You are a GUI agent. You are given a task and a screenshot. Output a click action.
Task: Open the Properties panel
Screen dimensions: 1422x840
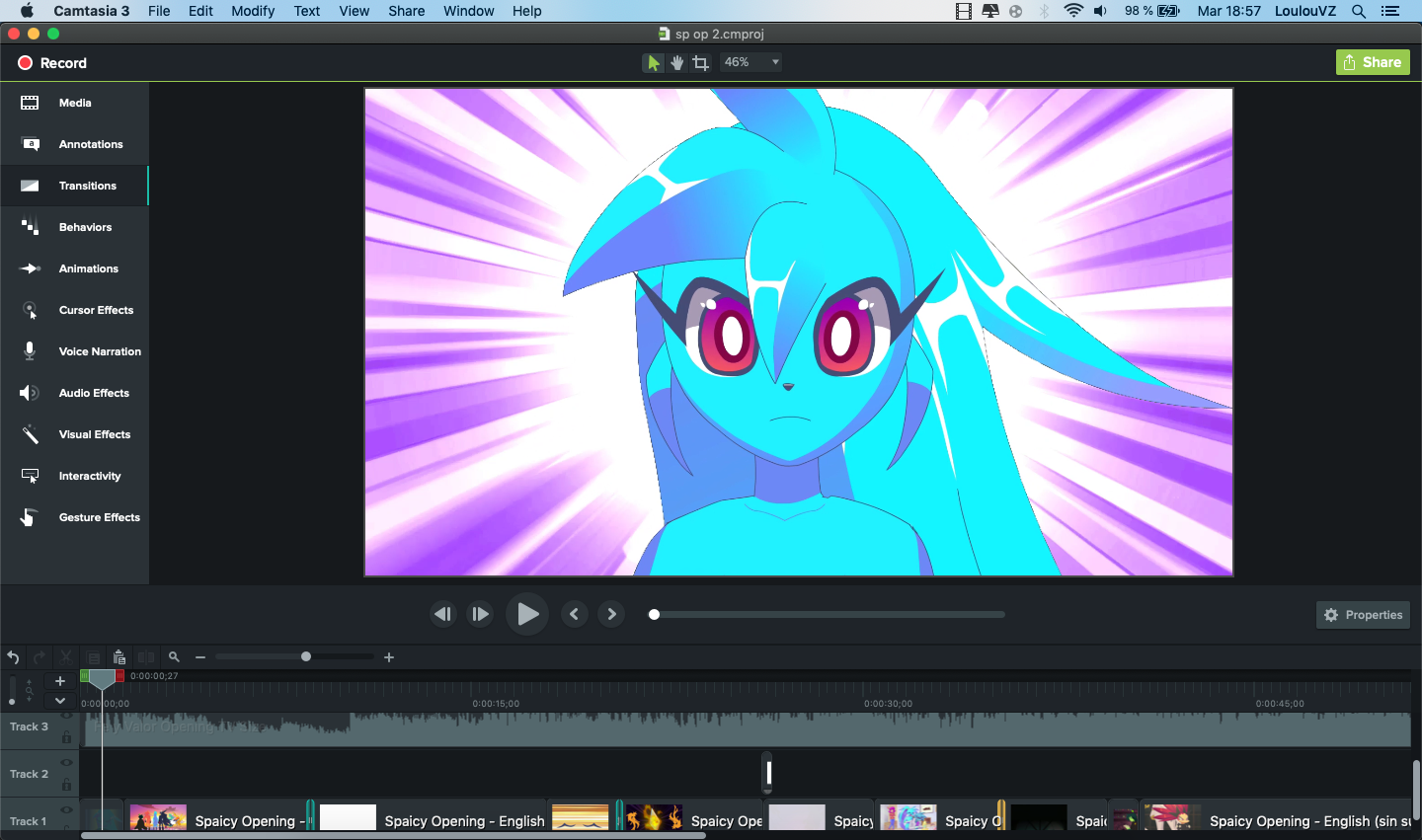(1363, 615)
